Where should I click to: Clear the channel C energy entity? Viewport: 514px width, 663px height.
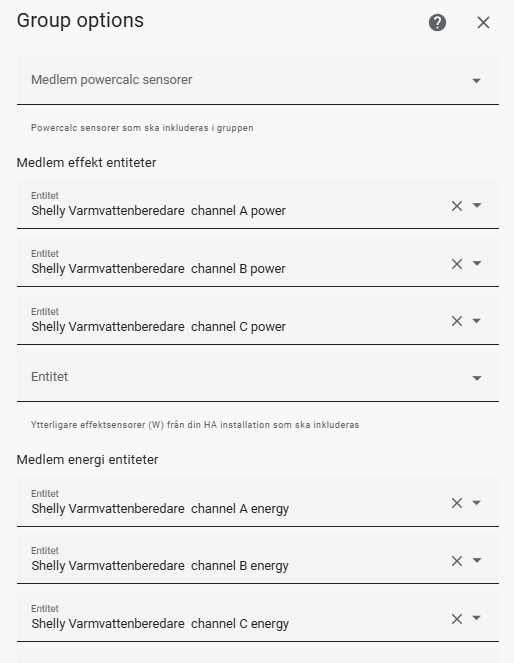pos(457,619)
